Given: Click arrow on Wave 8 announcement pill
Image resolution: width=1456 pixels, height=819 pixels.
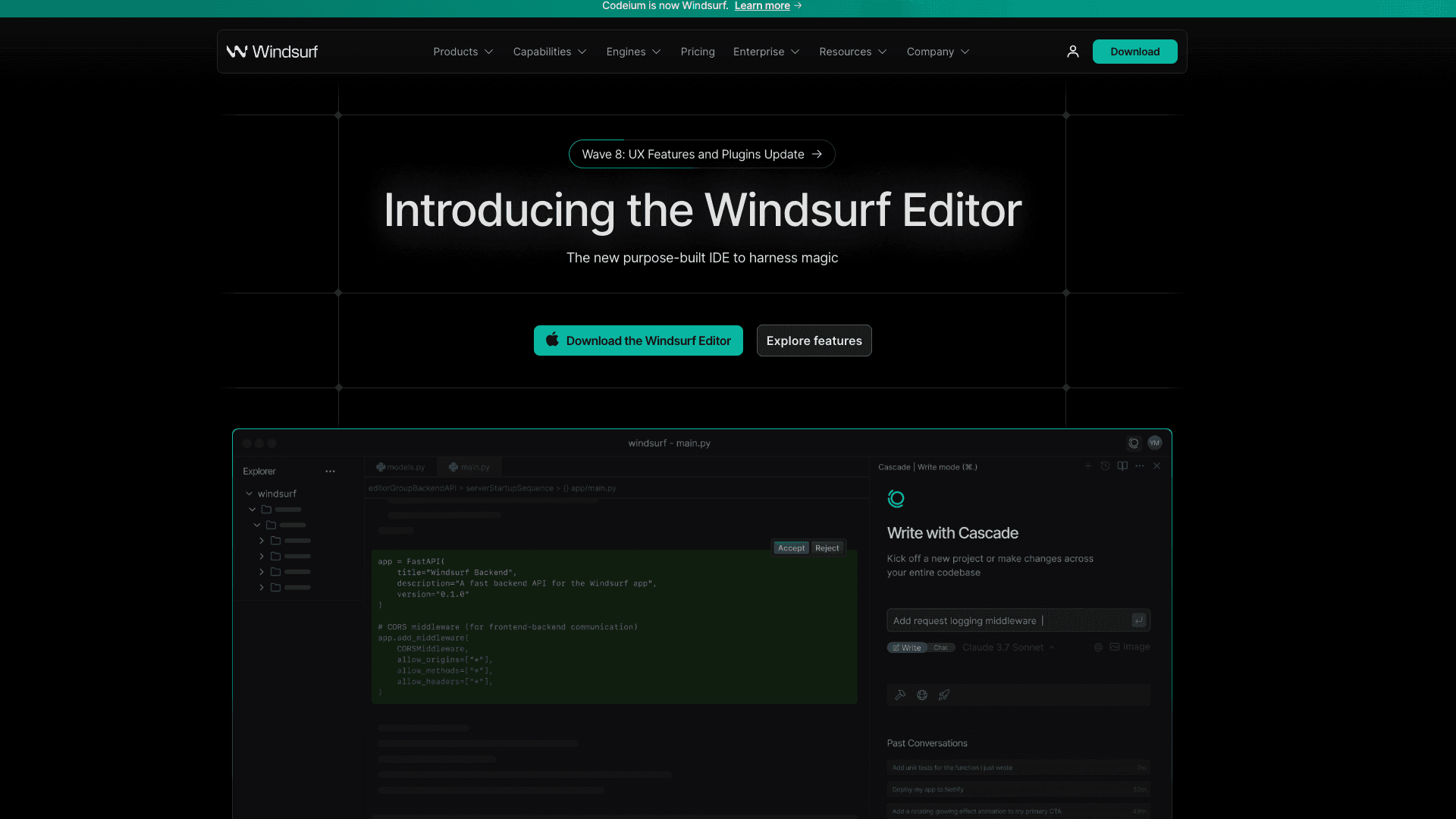Looking at the screenshot, I should (817, 154).
